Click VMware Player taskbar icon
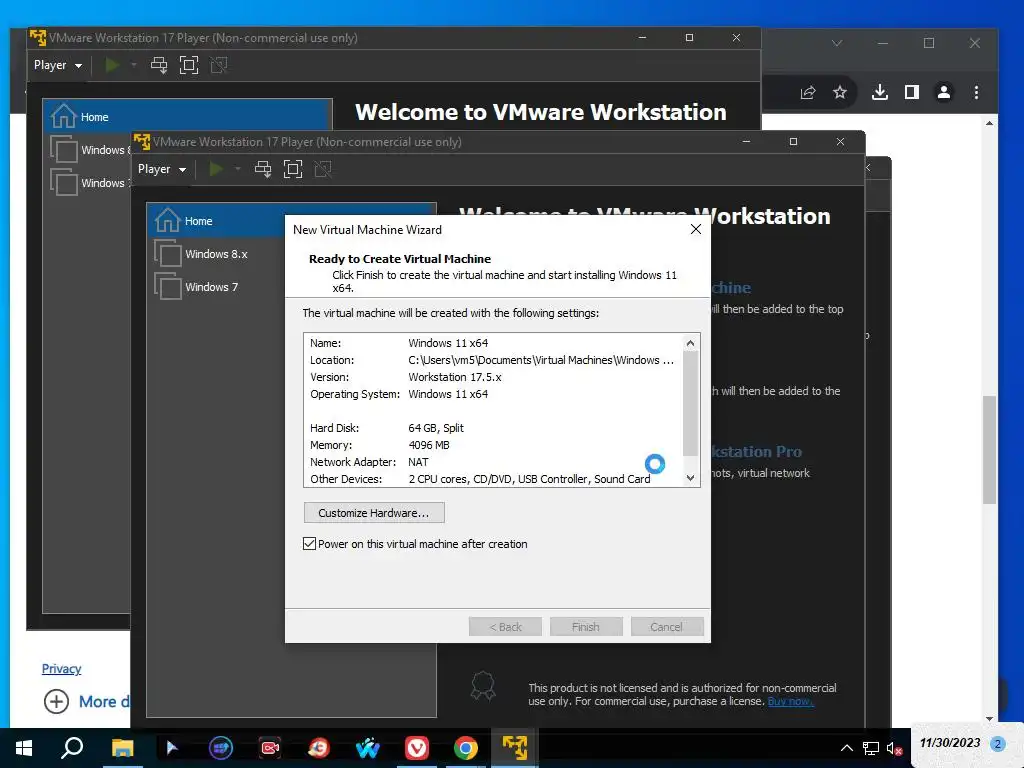Image resolution: width=1024 pixels, height=768 pixels. point(515,748)
